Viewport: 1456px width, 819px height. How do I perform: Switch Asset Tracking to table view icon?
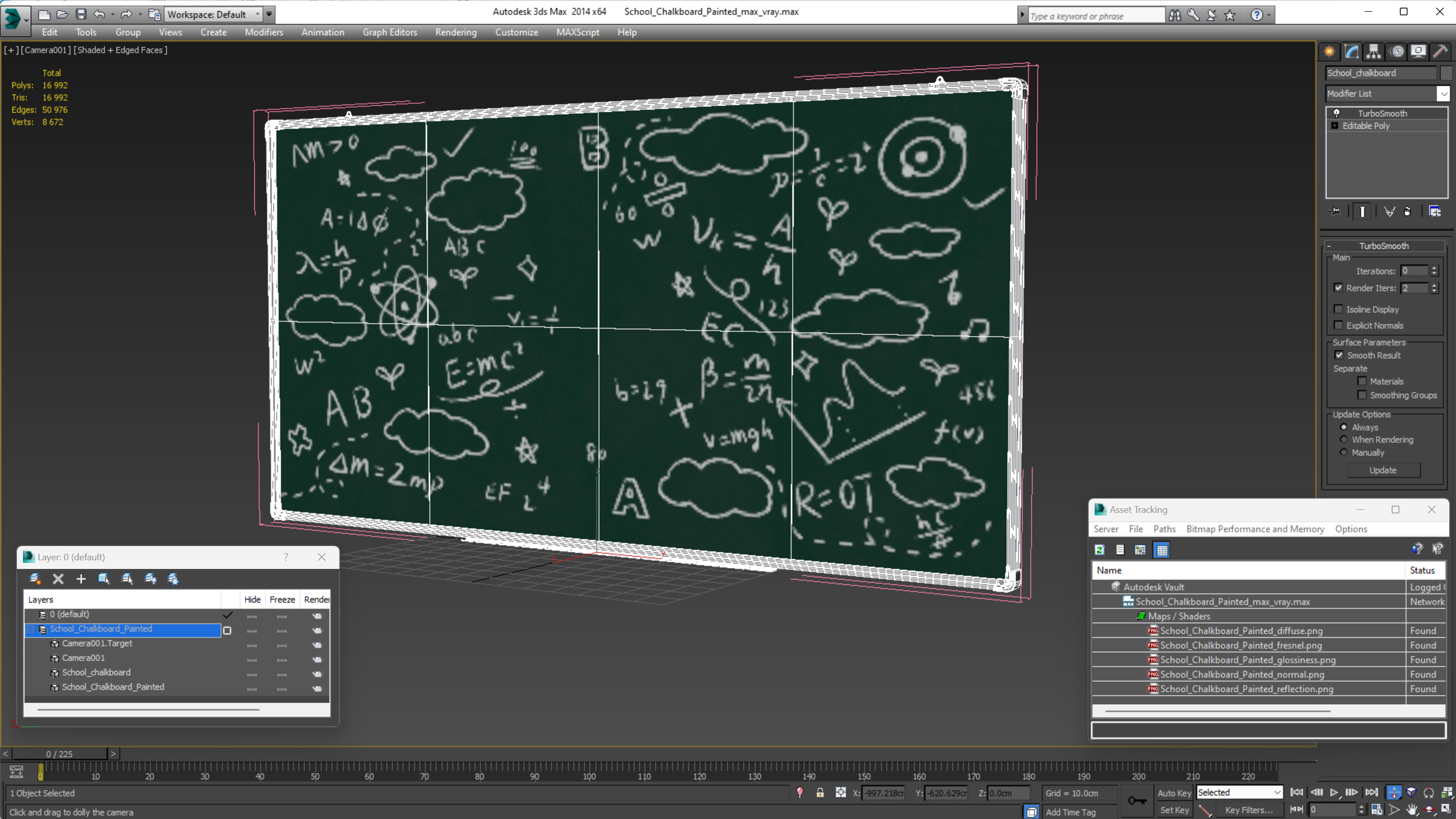point(1162,550)
